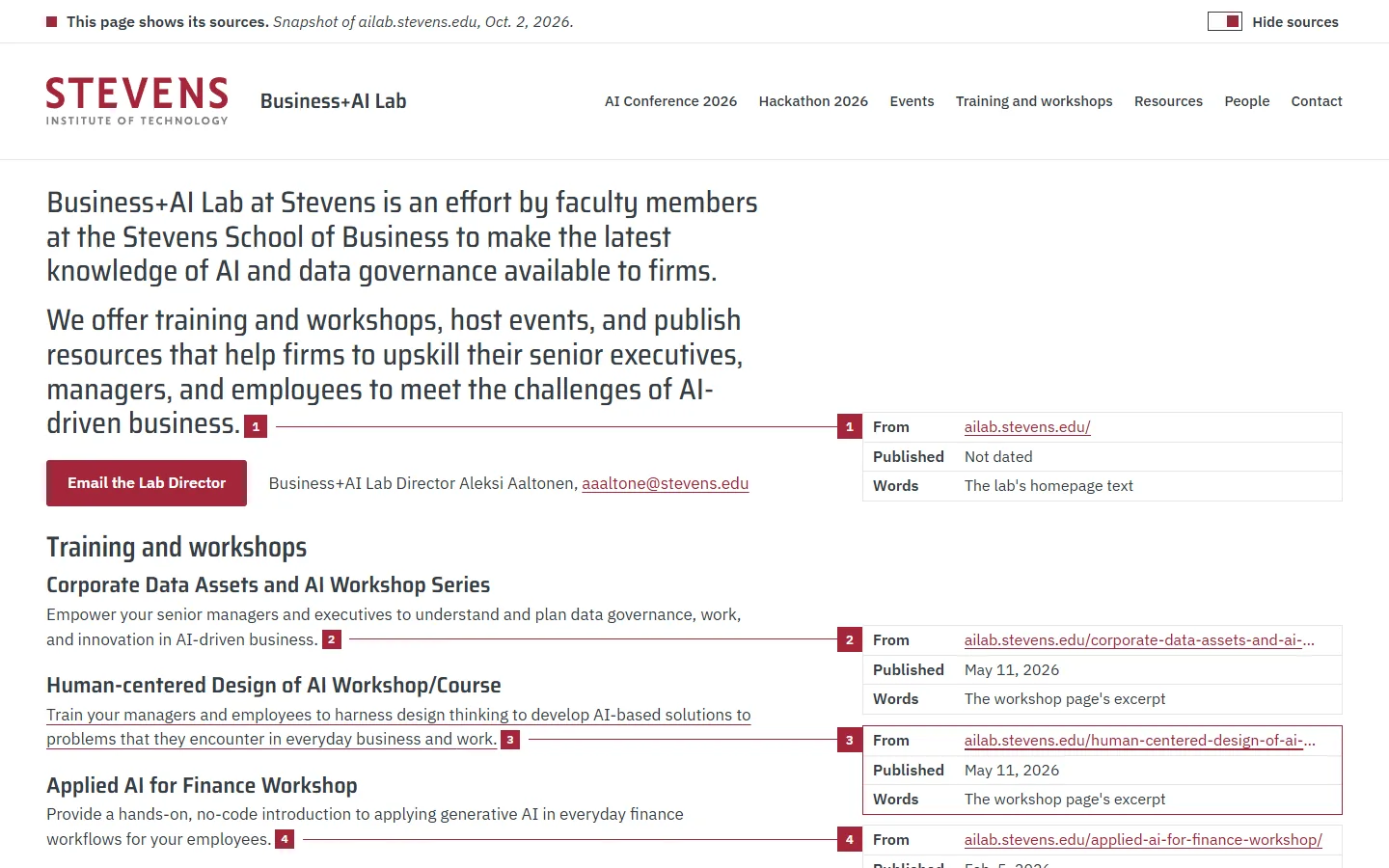This screenshot has width=1389, height=868.
Task: Open the AI Conference 2026 menu item
Action: [670, 101]
